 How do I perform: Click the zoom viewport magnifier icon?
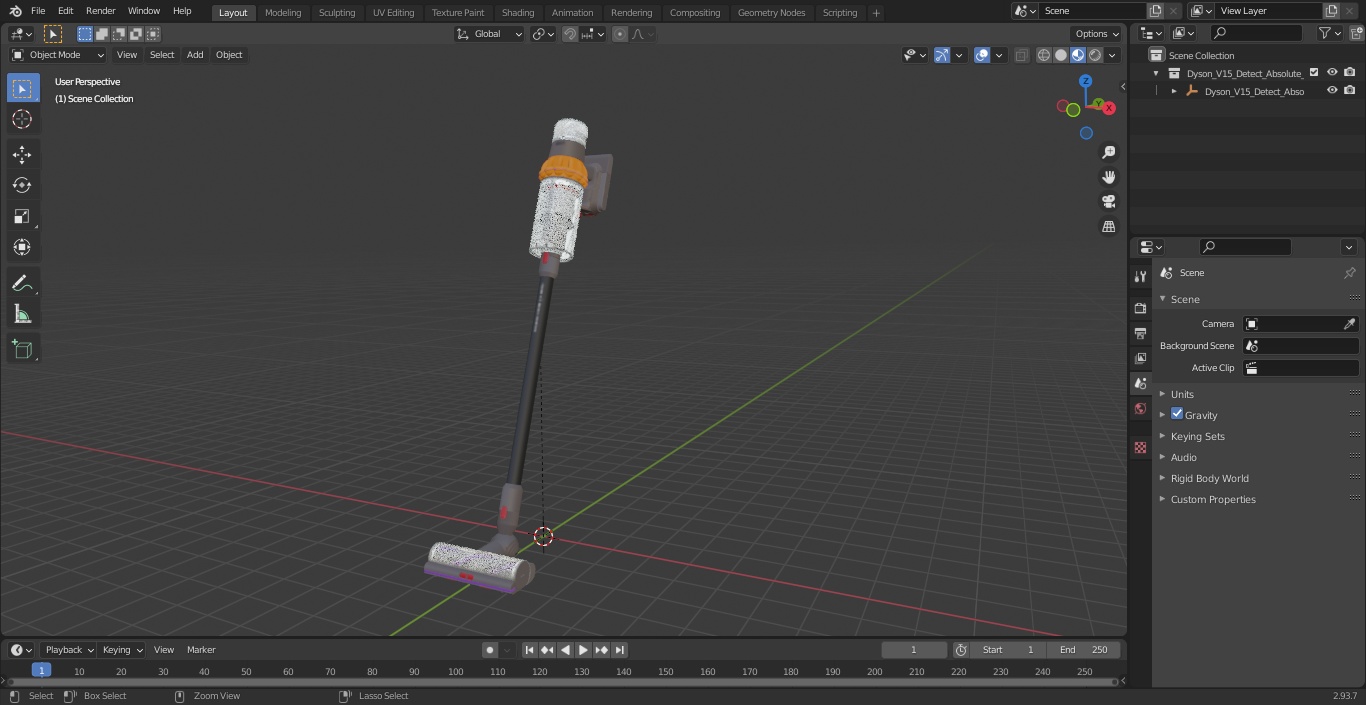tap(1108, 152)
